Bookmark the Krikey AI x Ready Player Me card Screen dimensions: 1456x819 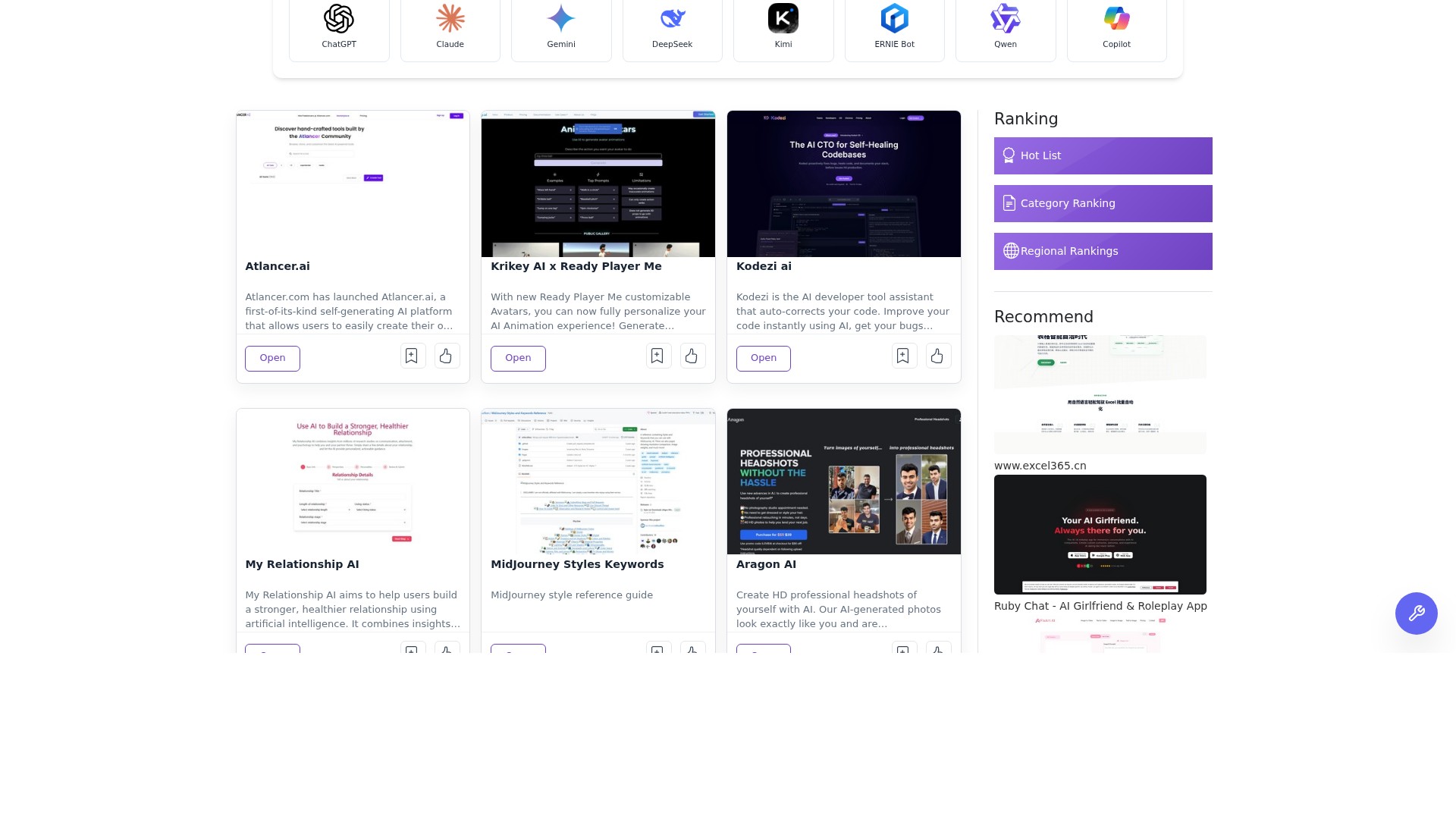tap(658, 356)
